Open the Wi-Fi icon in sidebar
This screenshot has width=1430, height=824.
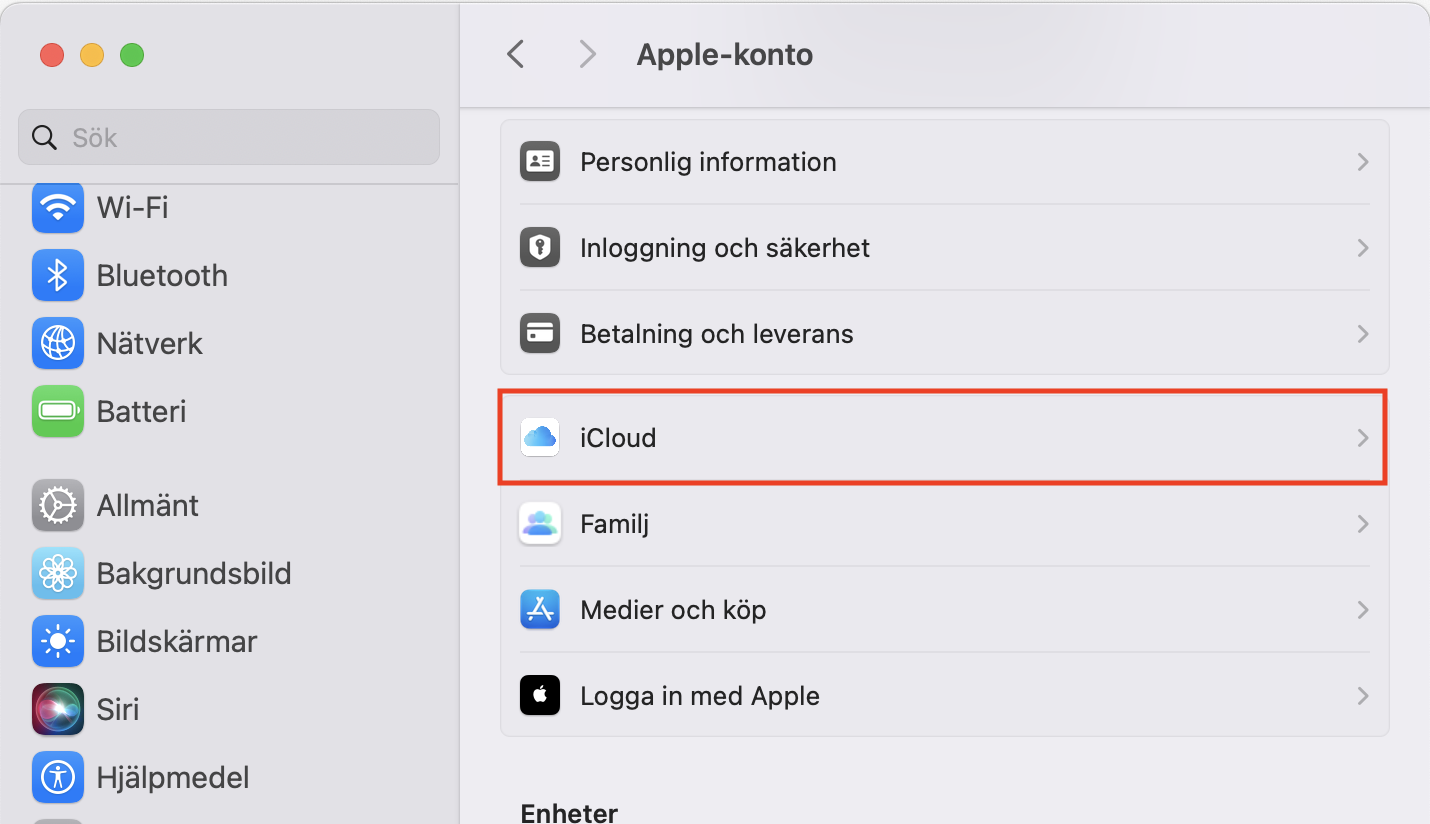58,207
